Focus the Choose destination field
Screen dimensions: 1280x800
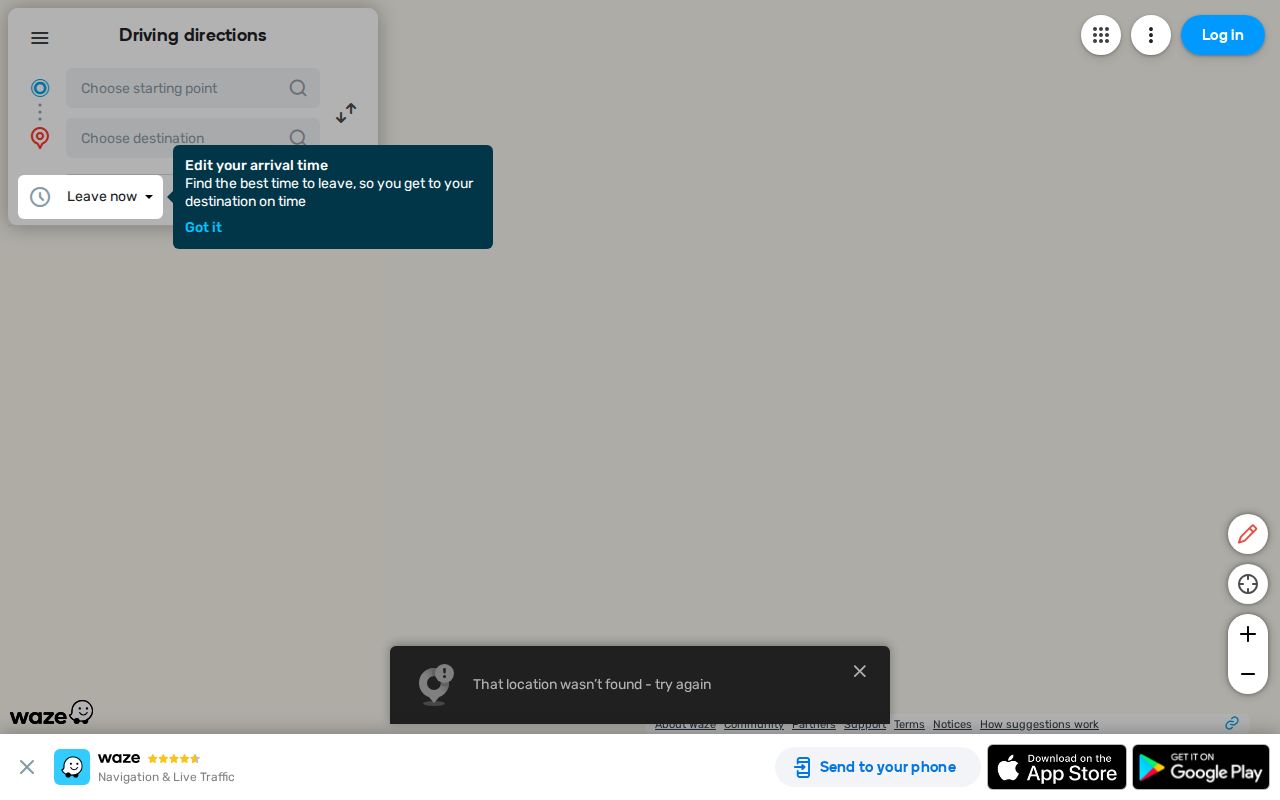(193, 138)
